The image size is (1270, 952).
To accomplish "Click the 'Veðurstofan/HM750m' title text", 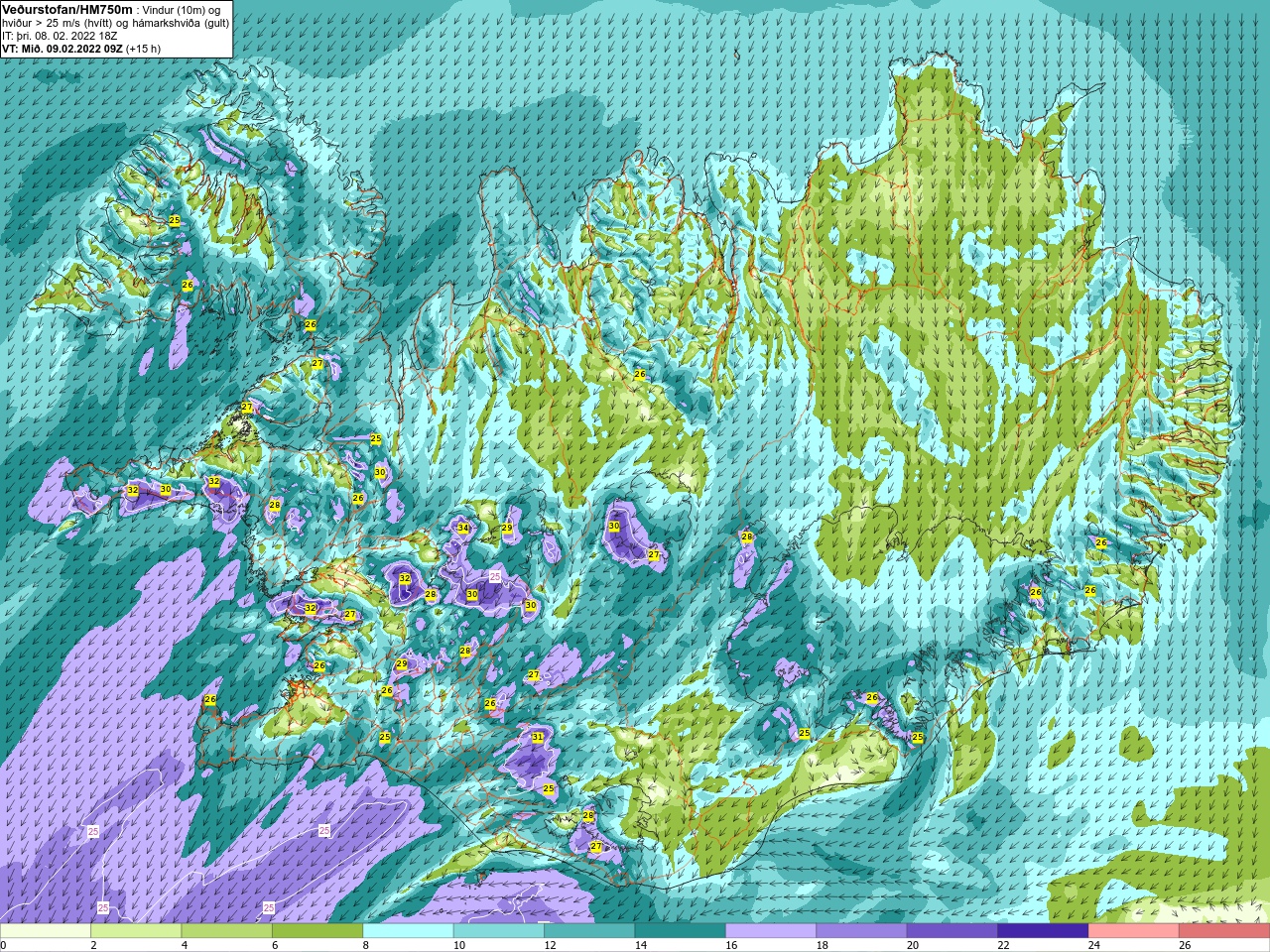I will (x=66, y=9).
